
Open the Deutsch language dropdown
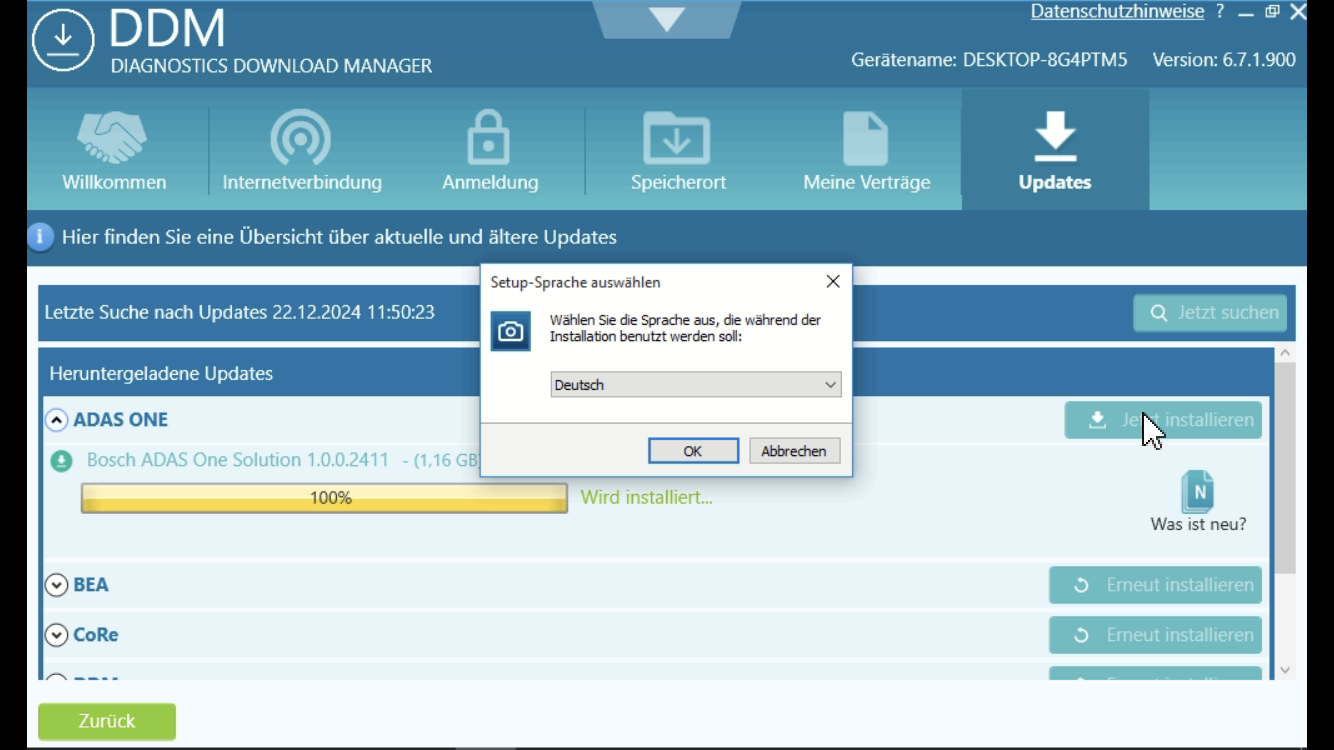[x=696, y=385]
